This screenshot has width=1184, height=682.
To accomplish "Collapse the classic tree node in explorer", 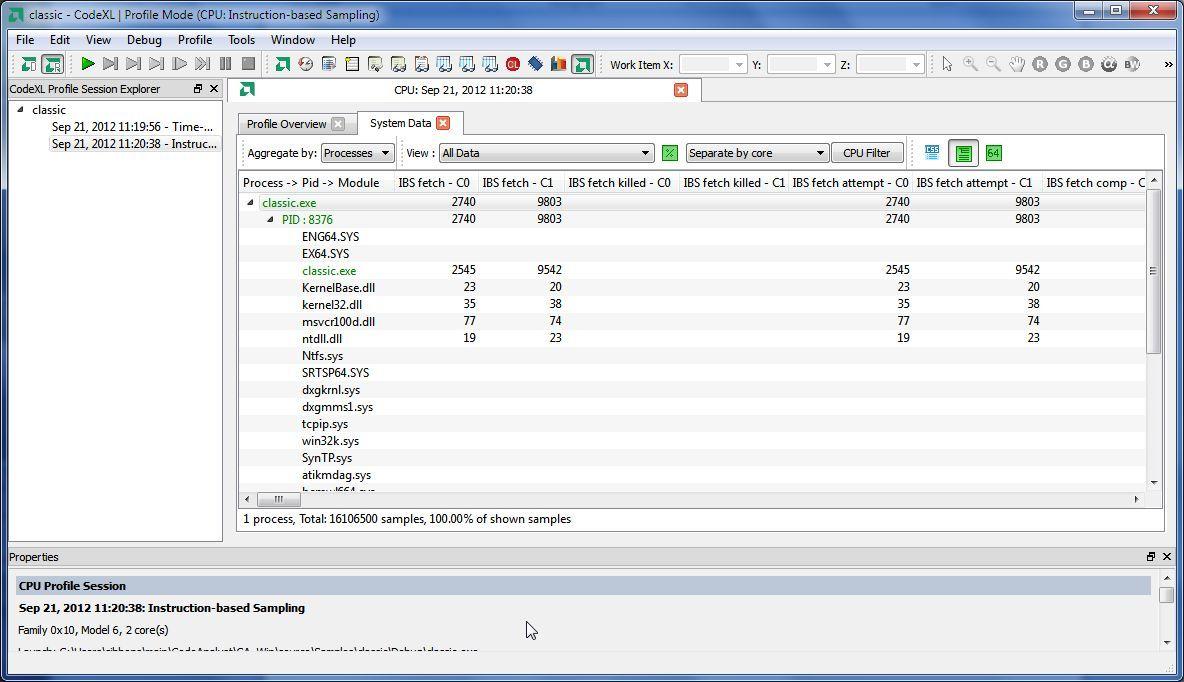I will [x=21, y=110].
